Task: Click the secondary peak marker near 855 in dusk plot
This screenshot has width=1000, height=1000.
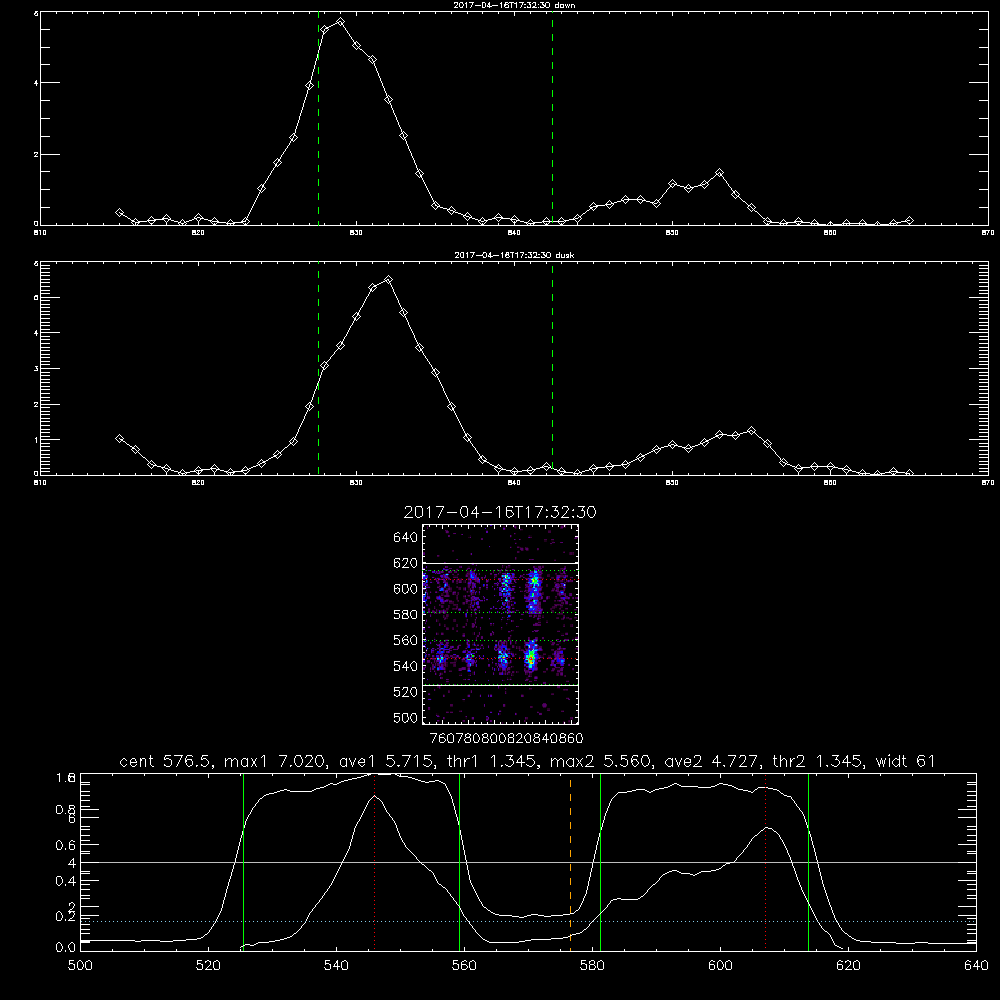Action: pyautogui.click(x=751, y=430)
